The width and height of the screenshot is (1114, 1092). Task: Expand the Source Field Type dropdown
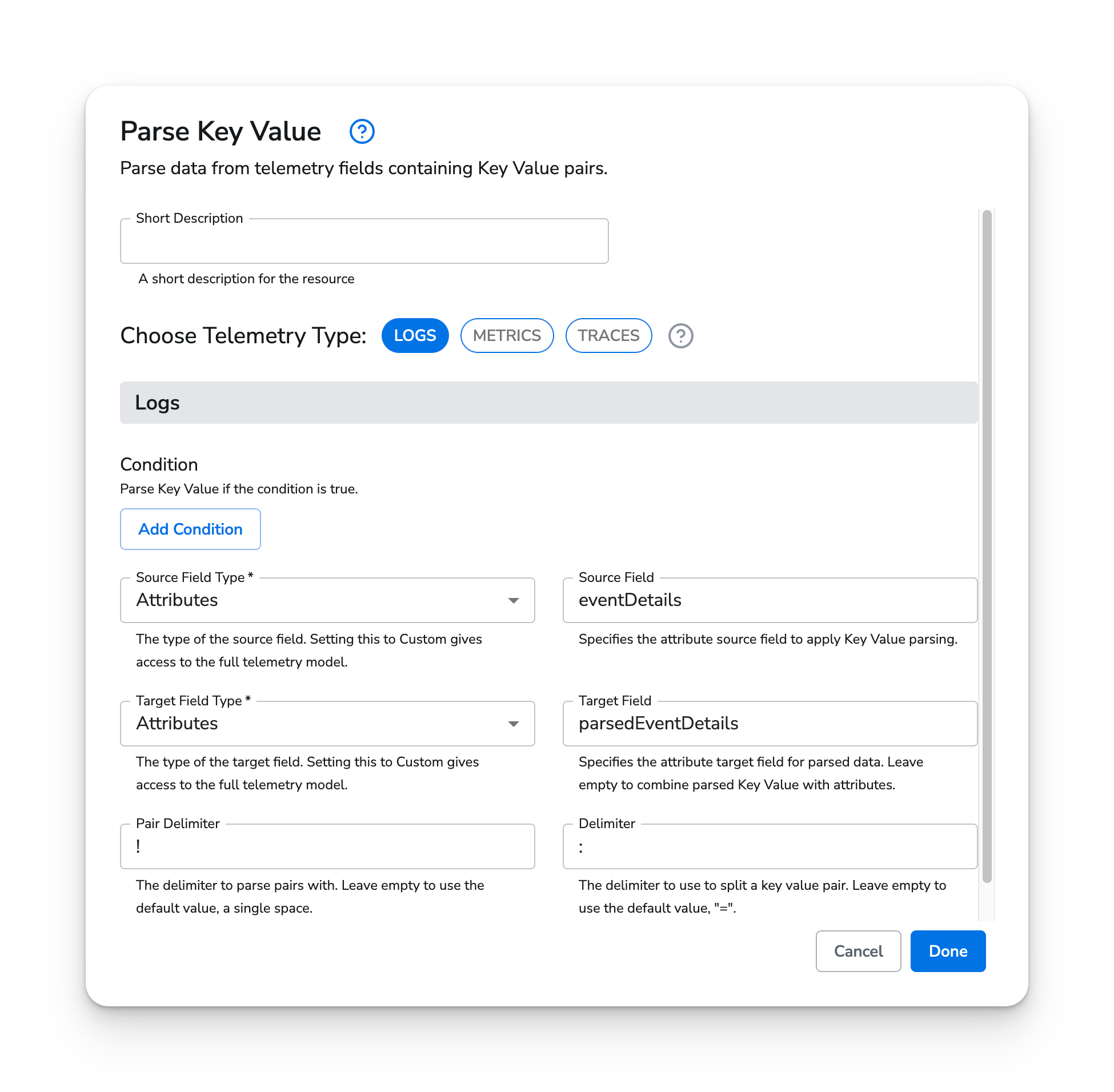[514, 600]
